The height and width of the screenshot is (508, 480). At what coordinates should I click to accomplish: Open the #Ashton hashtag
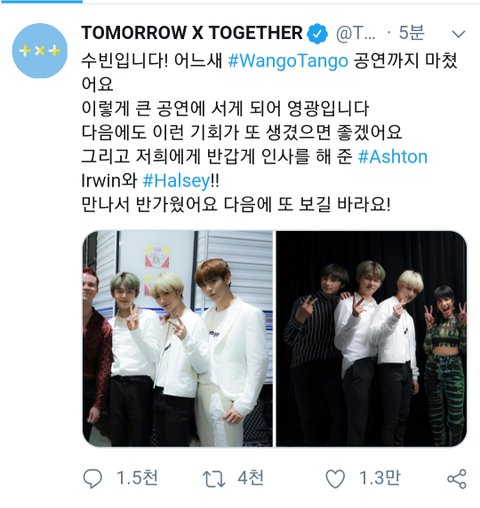pyautogui.click(x=393, y=157)
